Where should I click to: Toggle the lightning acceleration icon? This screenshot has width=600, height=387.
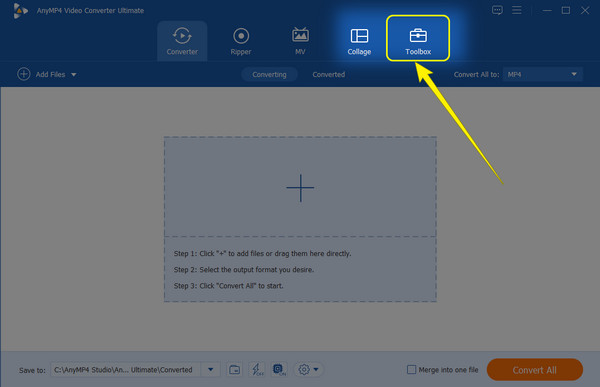[x=257, y=370]
